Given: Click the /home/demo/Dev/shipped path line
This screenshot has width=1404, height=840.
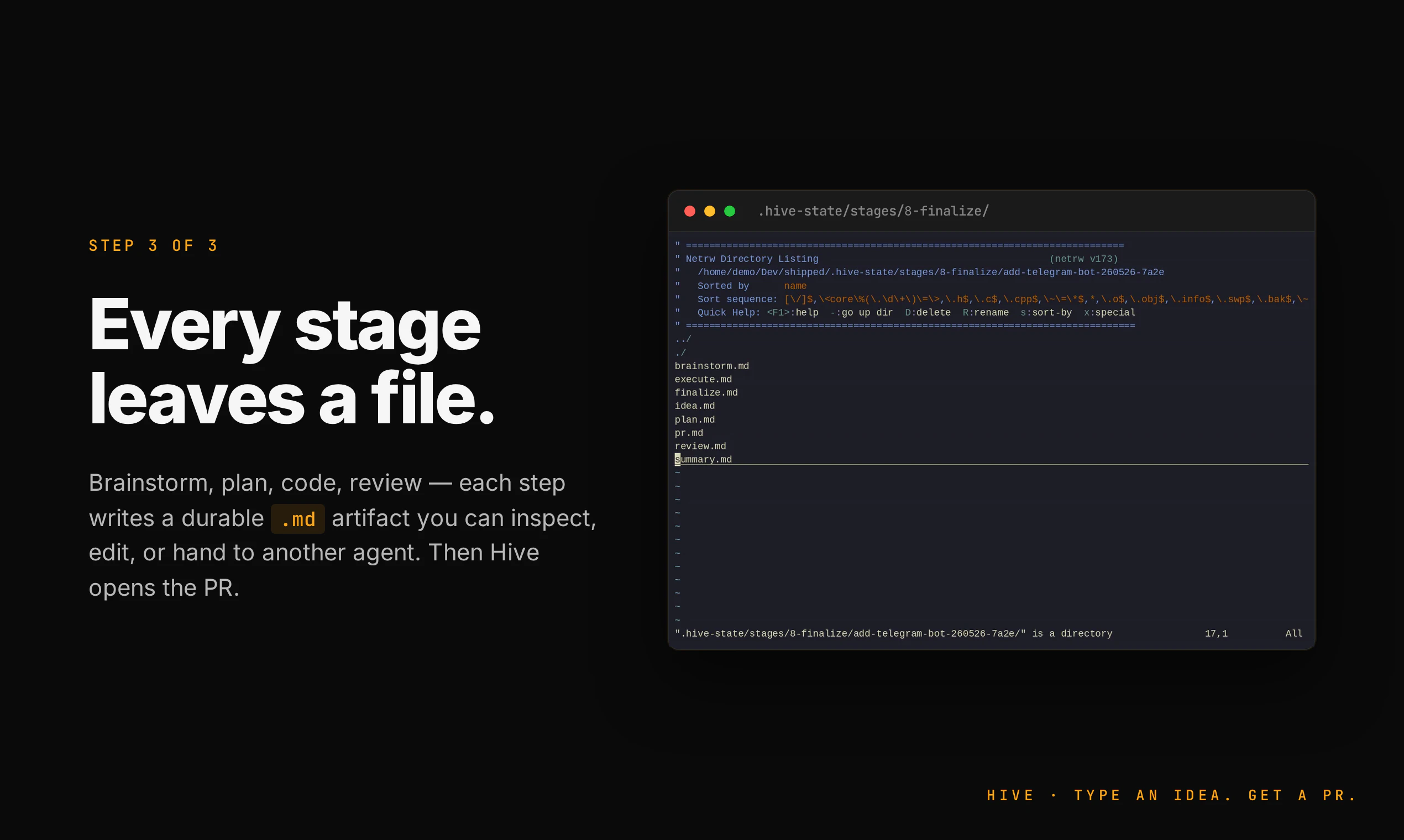Looking at the screenshot, I should [x=931, y=272].
